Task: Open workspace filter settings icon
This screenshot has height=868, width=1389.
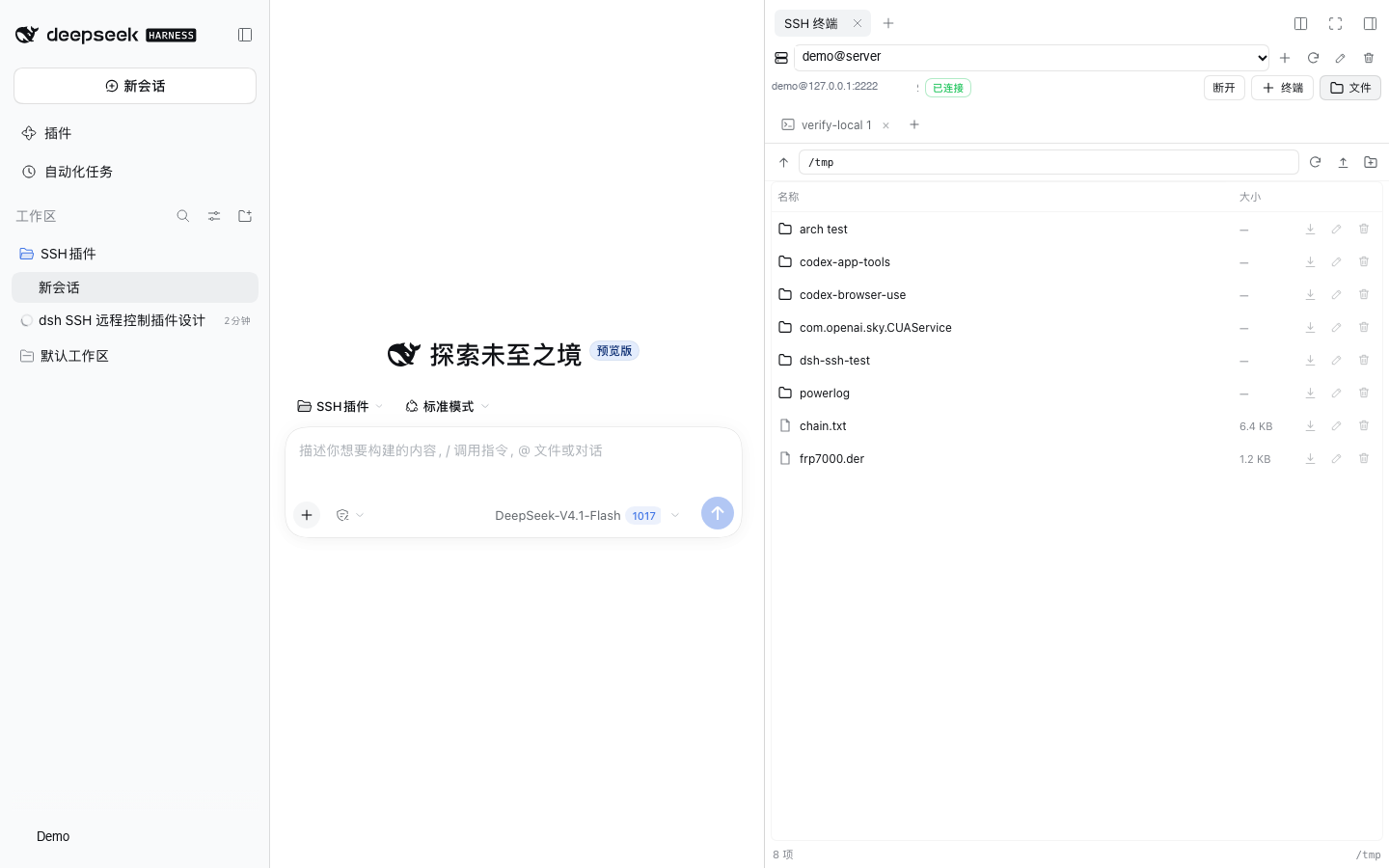Action: (214, 216)
